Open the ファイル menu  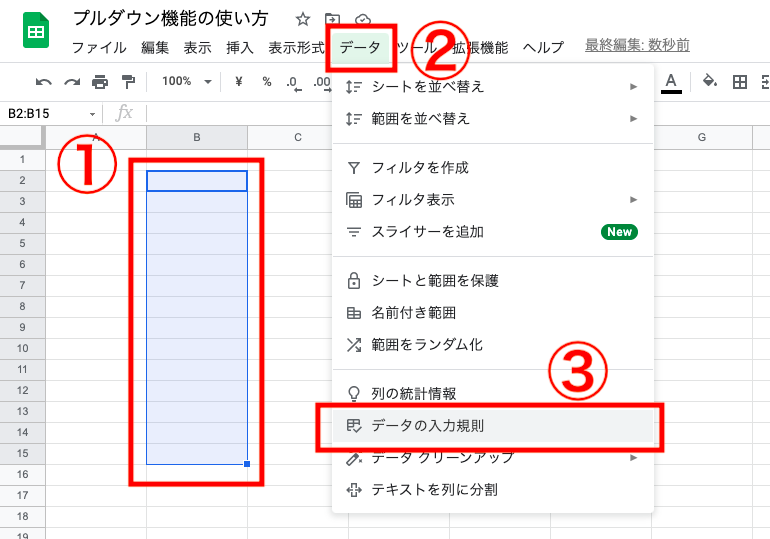tap(99, 48)
